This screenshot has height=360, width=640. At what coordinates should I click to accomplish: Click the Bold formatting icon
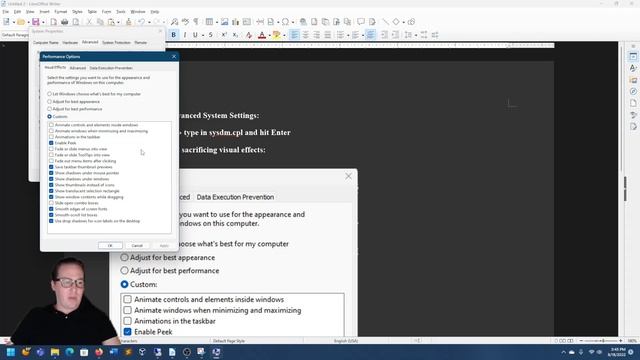pyautogui.click(x=173, y=35)
